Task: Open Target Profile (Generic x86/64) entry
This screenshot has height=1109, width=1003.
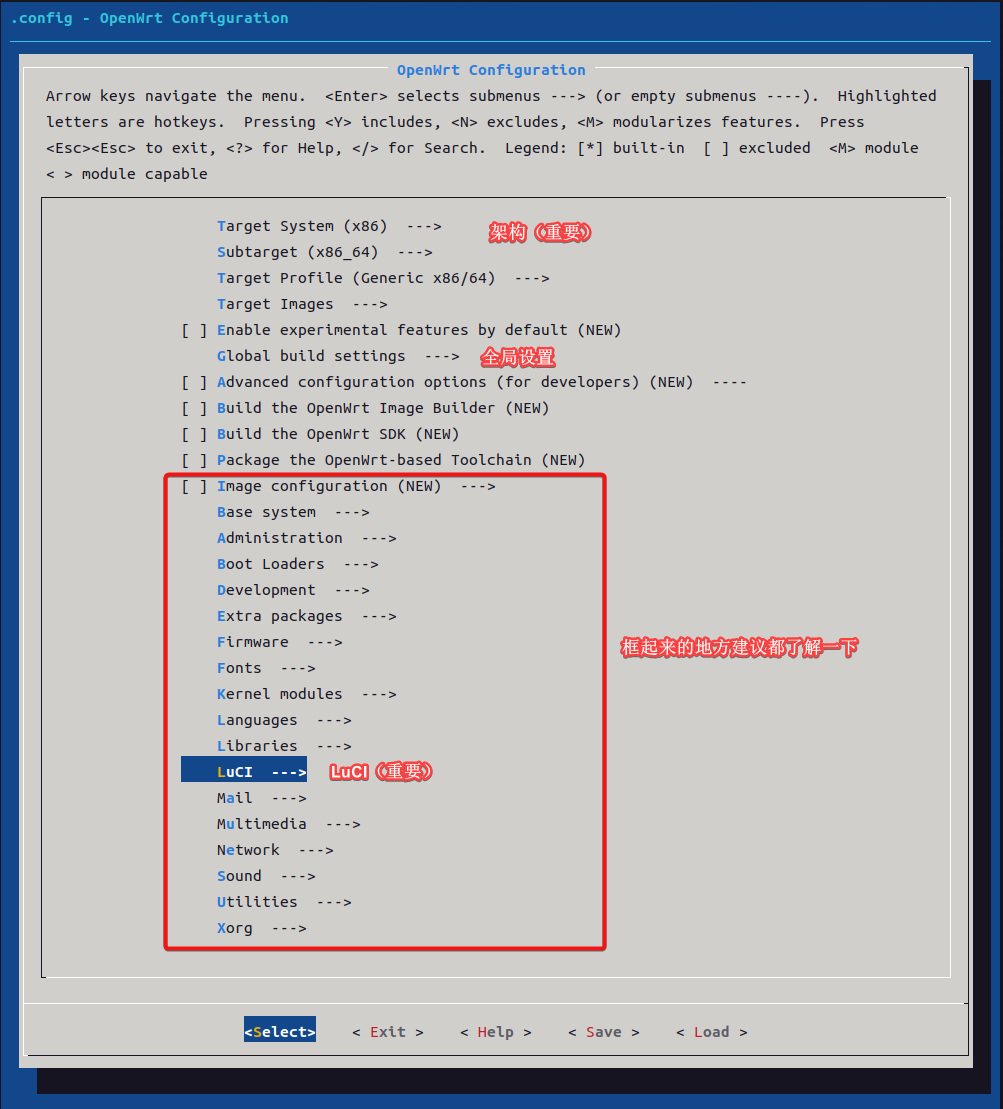Action: point(383,279)
